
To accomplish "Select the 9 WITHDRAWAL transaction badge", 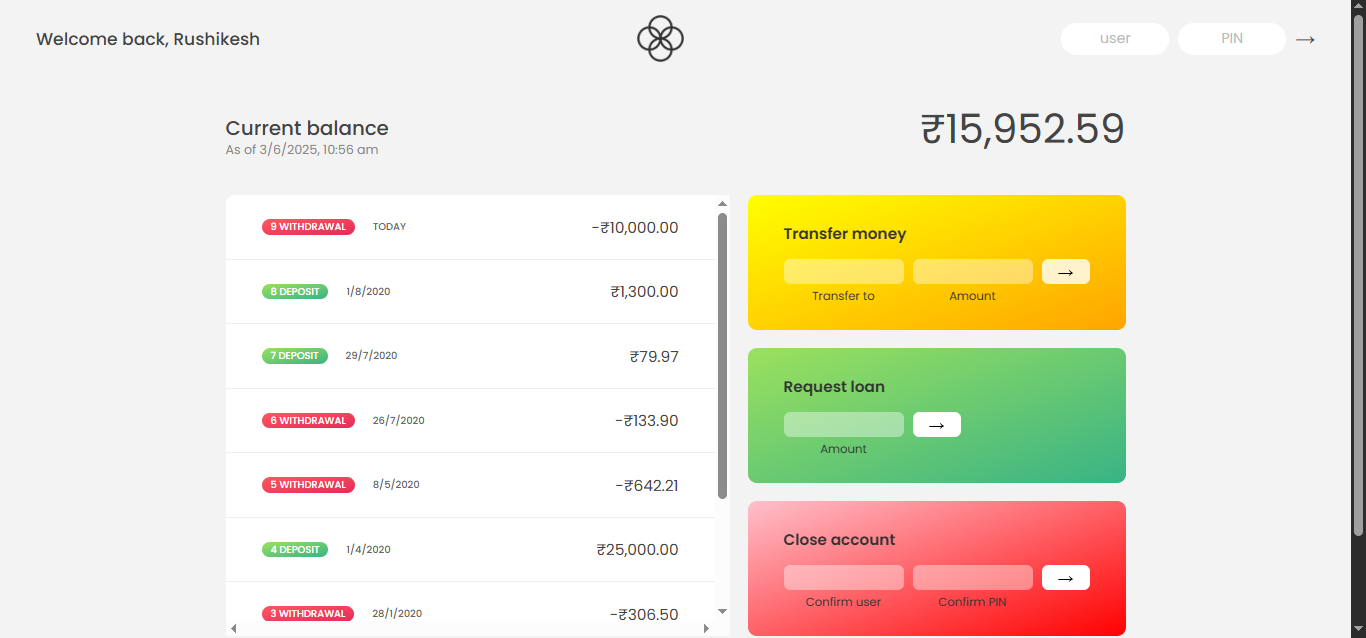I will tap(308, 227).
